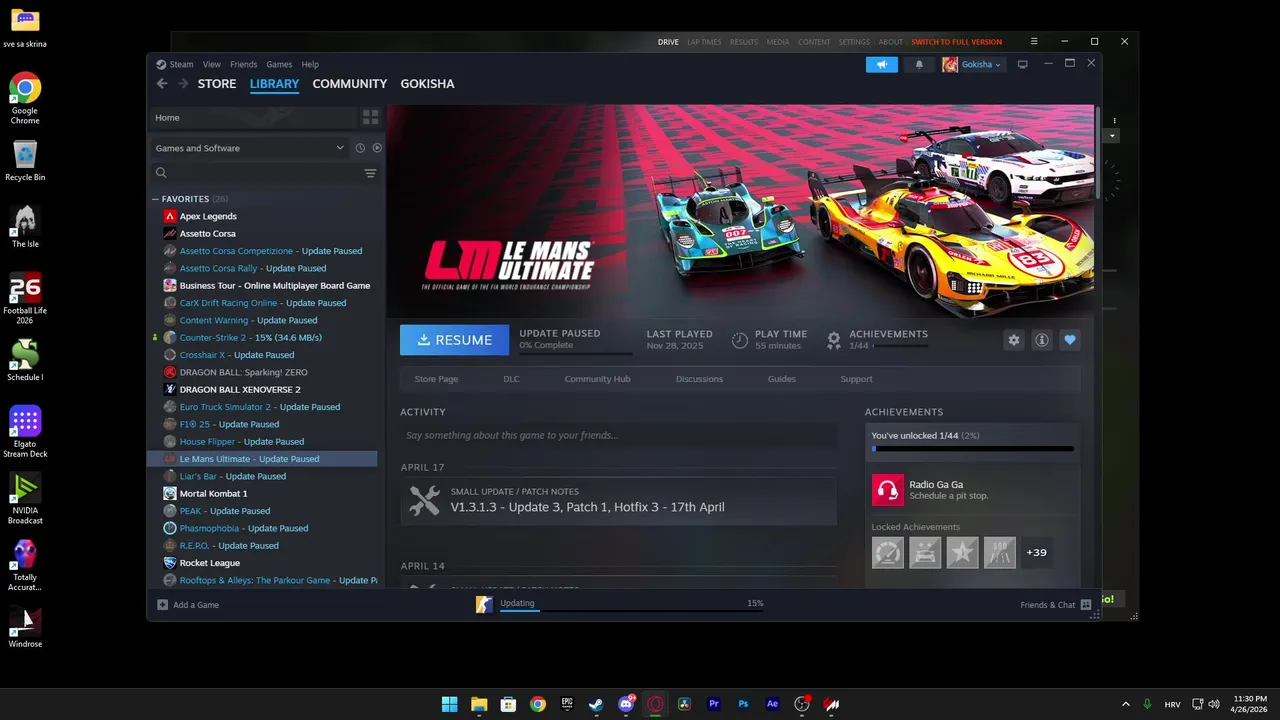Open collections grid view beside Home
Image resolution: width=1280 pixels, height=720 pixels.
click(x=371, y=117)
